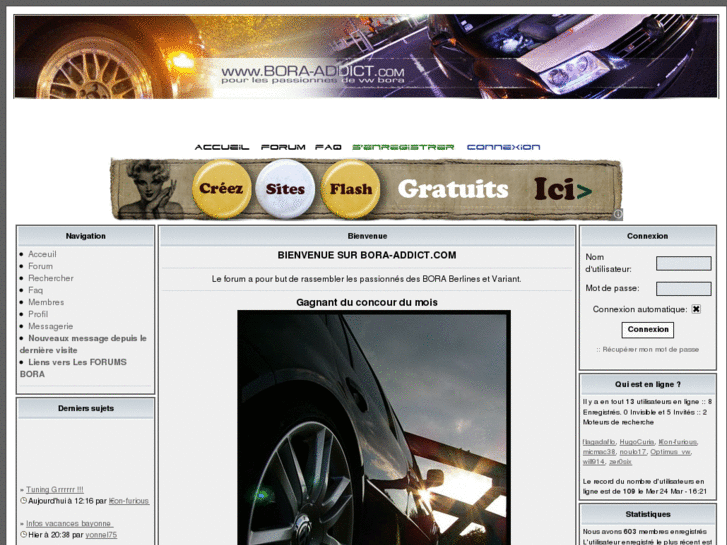Open HugoCuris profile in online list

pos(637,442)
